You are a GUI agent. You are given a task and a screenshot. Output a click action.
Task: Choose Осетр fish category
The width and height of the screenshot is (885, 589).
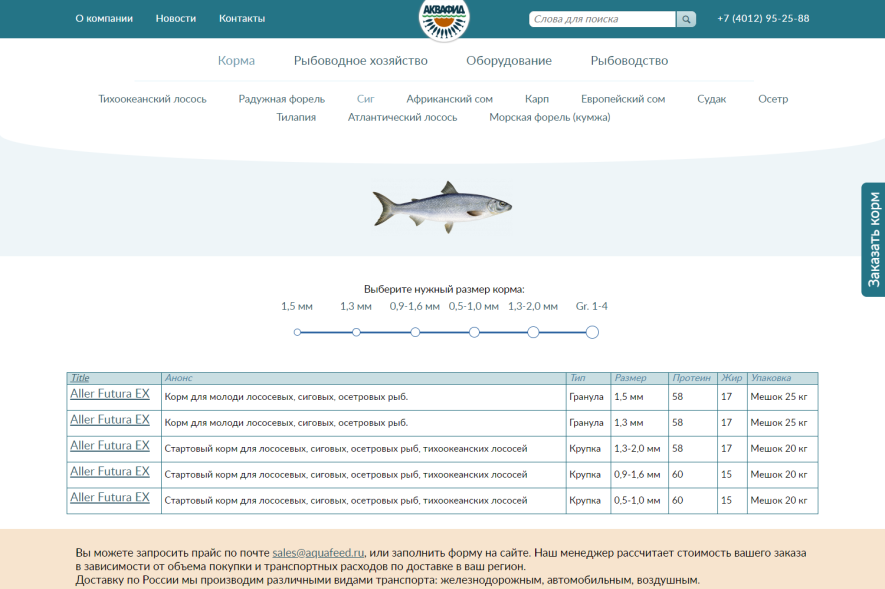click(773, 99)
